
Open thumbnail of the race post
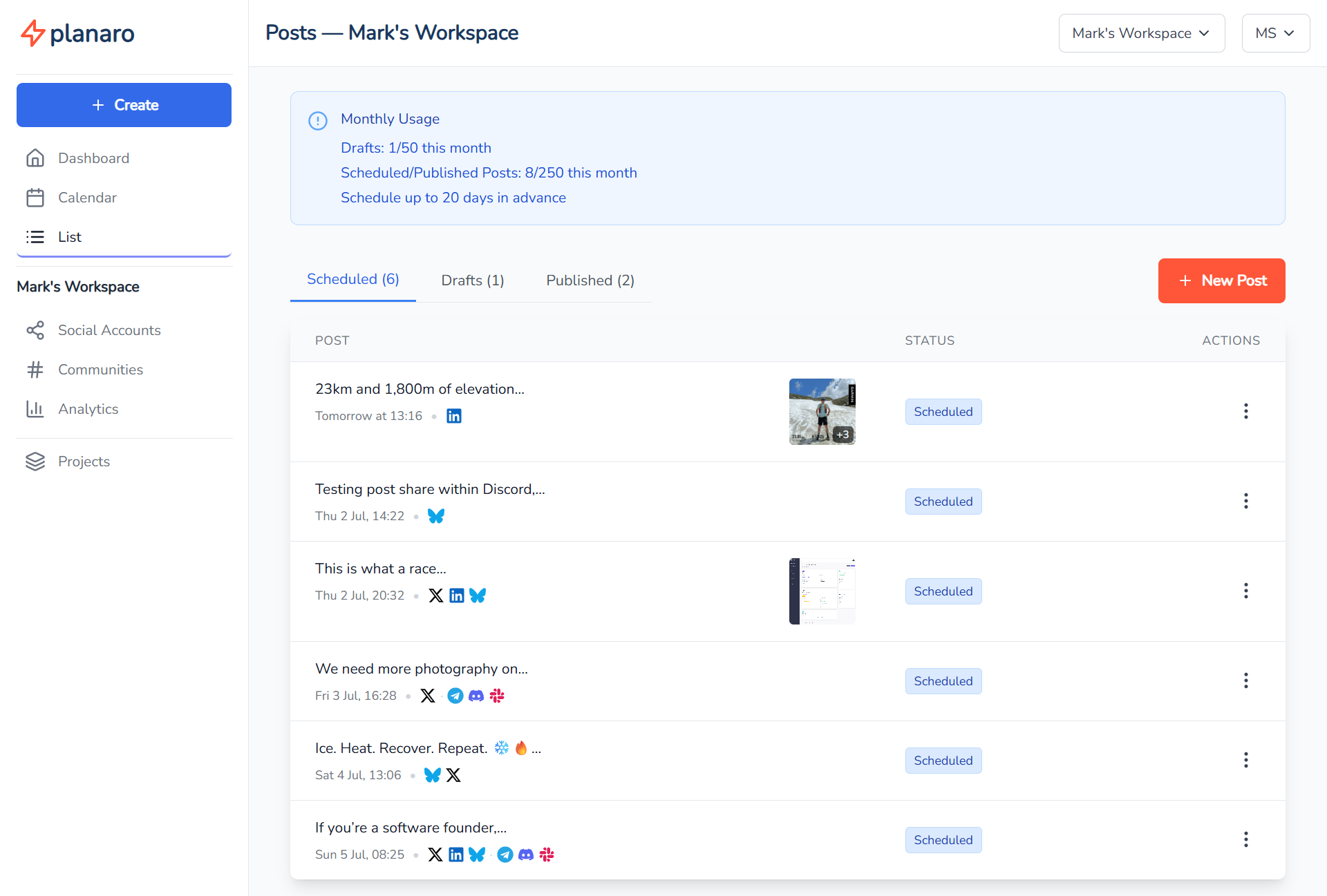coord(822,591)
